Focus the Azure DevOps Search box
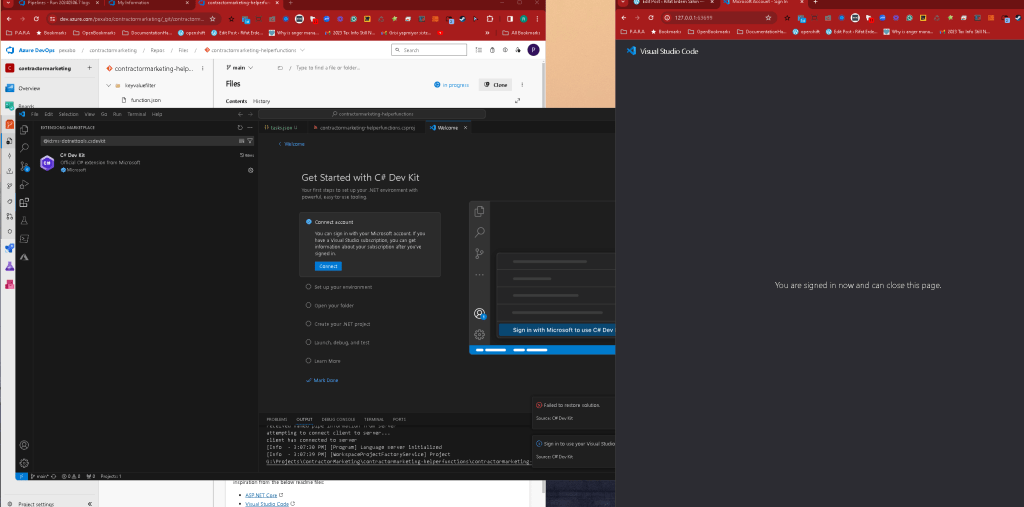Image resolution: width=1024 pixels, height=507 pixels. [429, 50]
